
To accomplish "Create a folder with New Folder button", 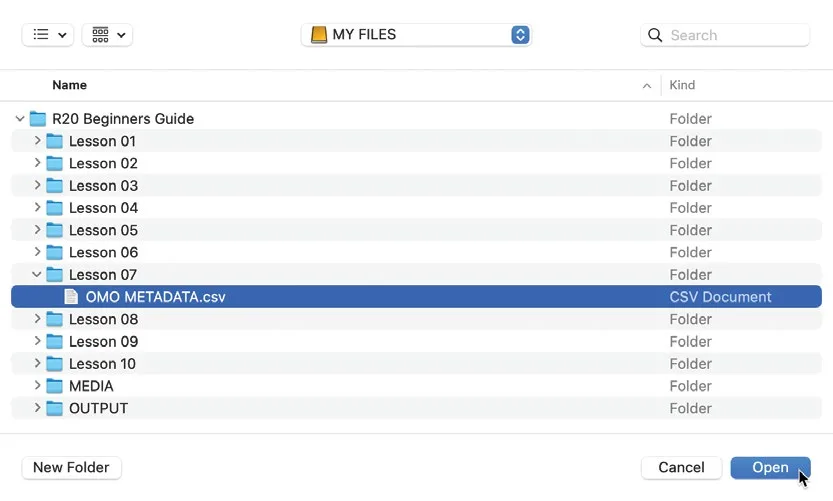I will pyautogui.click(x=72, y=468).
